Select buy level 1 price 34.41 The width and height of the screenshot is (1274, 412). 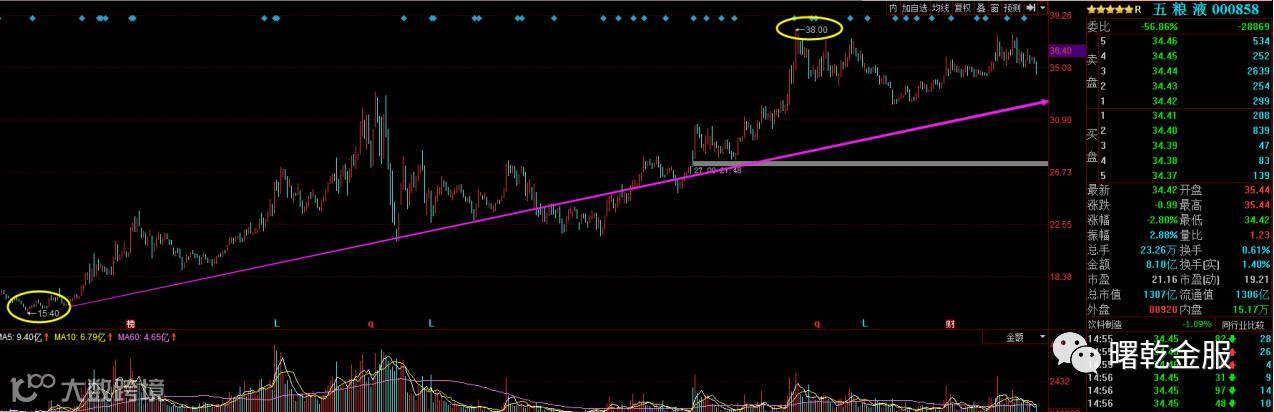tap(1165, 116)
